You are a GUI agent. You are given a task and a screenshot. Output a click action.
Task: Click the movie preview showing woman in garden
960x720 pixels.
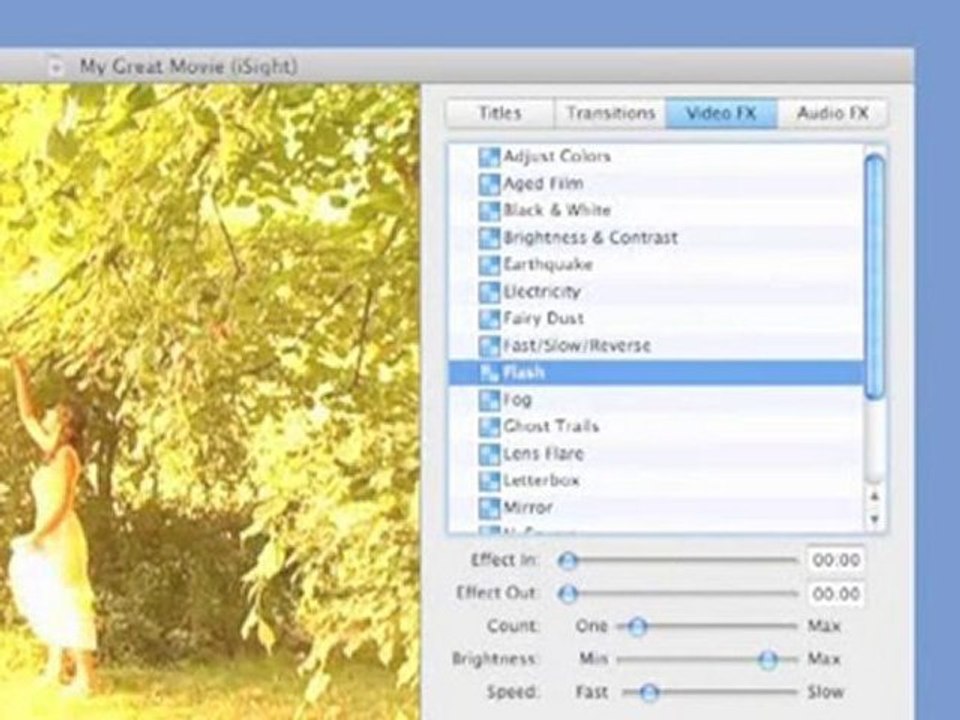(x=209, y=402)
